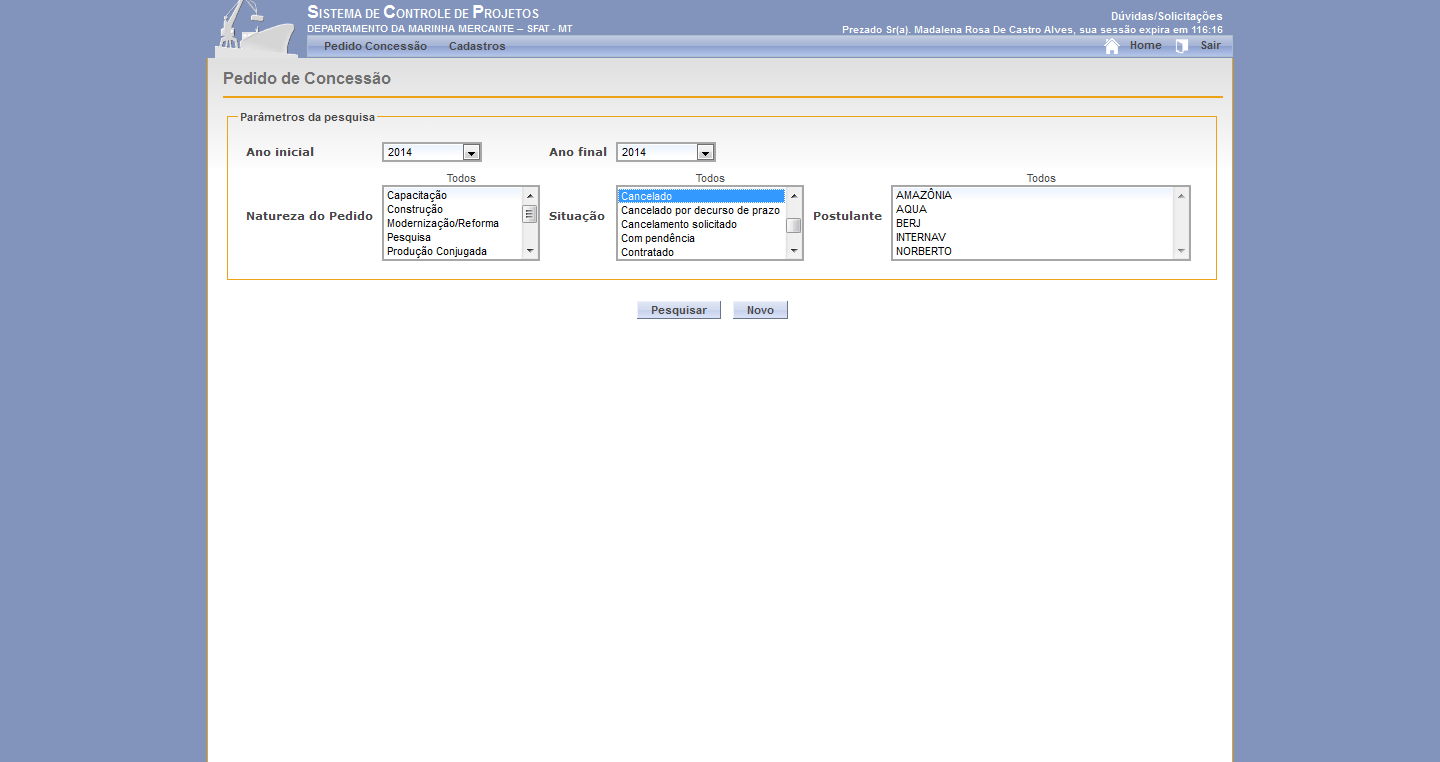Select Cancelado por decurso de prazo
The height and width of the screenshot is (762, 1440).
click(700, 210)
